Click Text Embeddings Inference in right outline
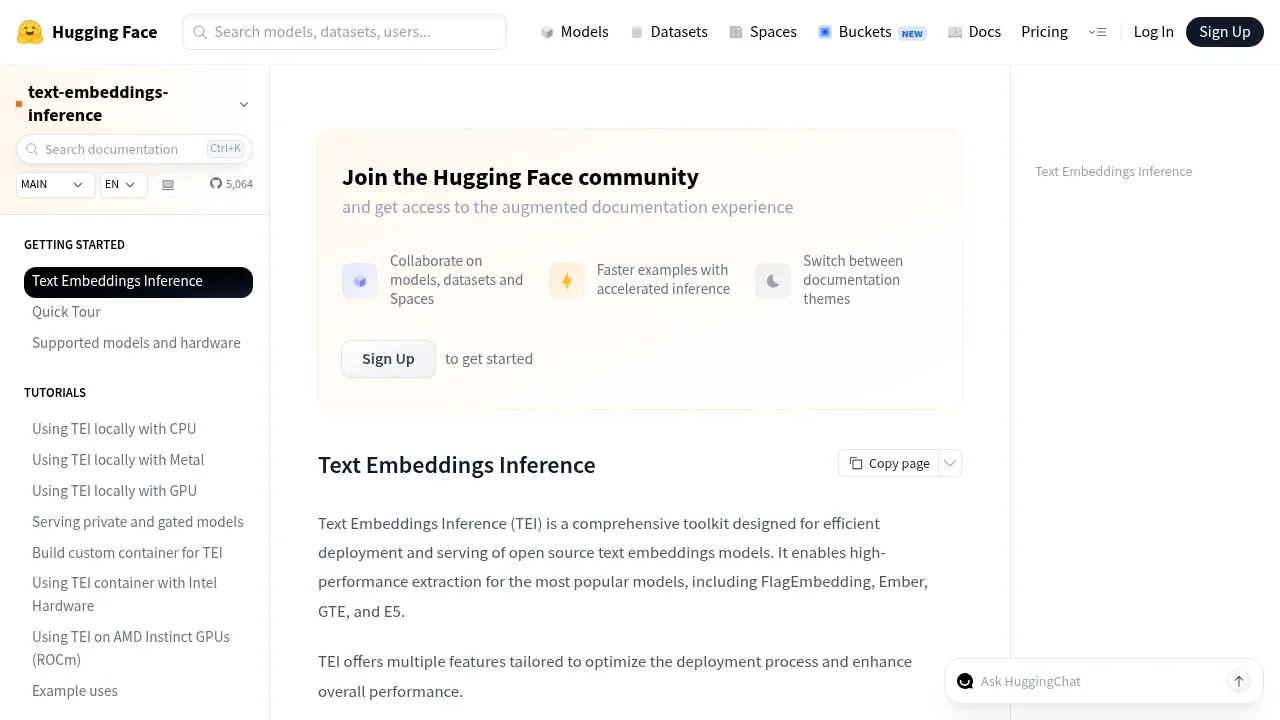This screenshot has height=720, width=1280. 1113,171
